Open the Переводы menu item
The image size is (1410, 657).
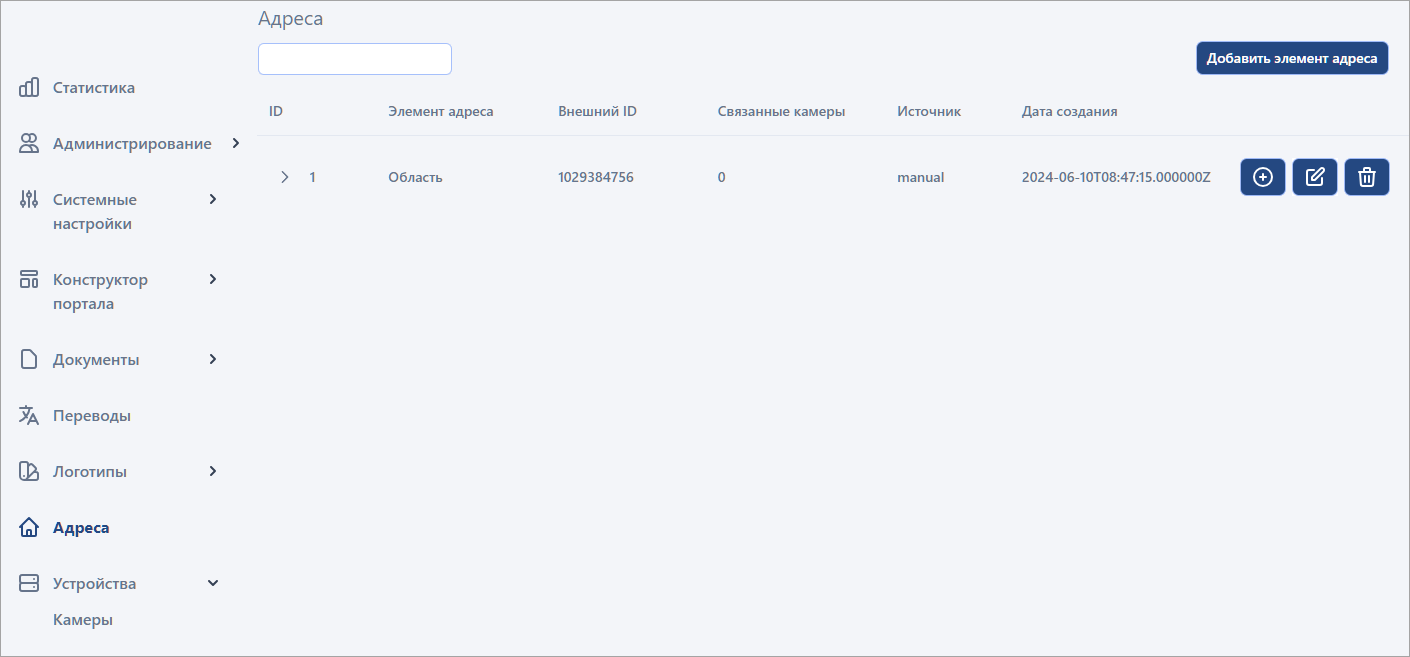(x=92, y=416)
